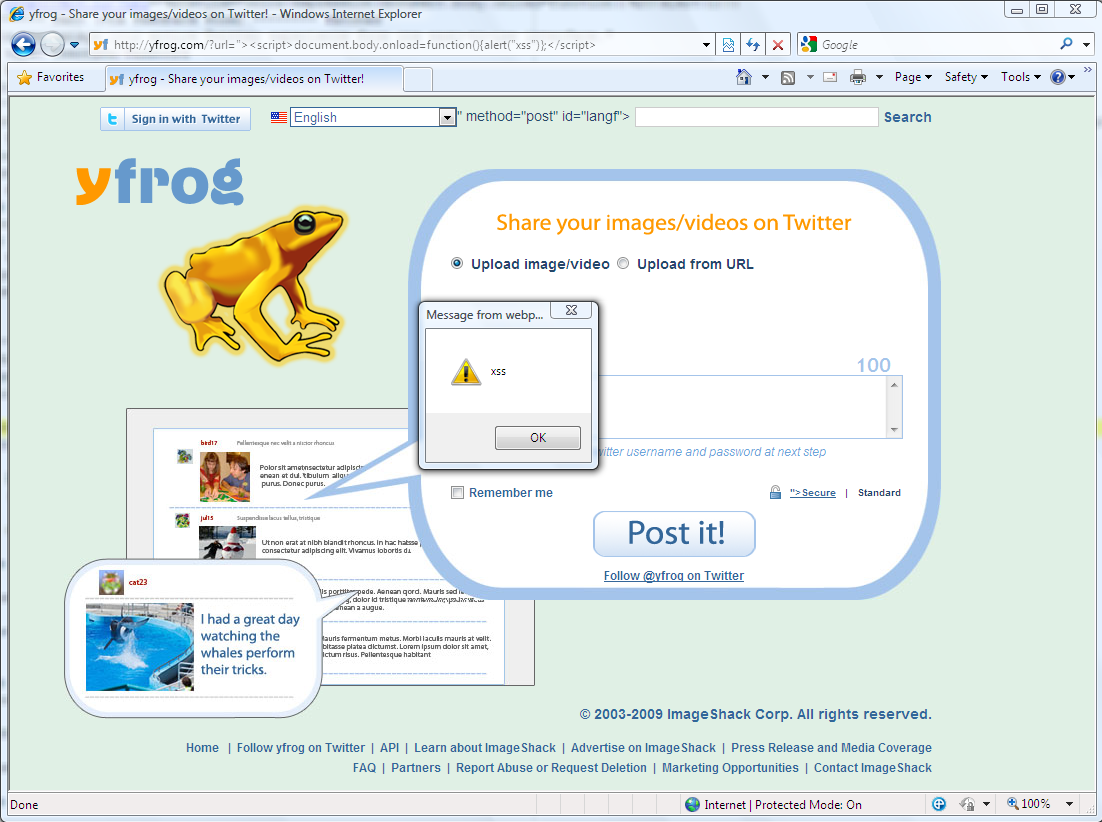The height and width of the screenshot is (822, 1102).
Task: Close the Message from webpage dialog
Action: (572, 310)
